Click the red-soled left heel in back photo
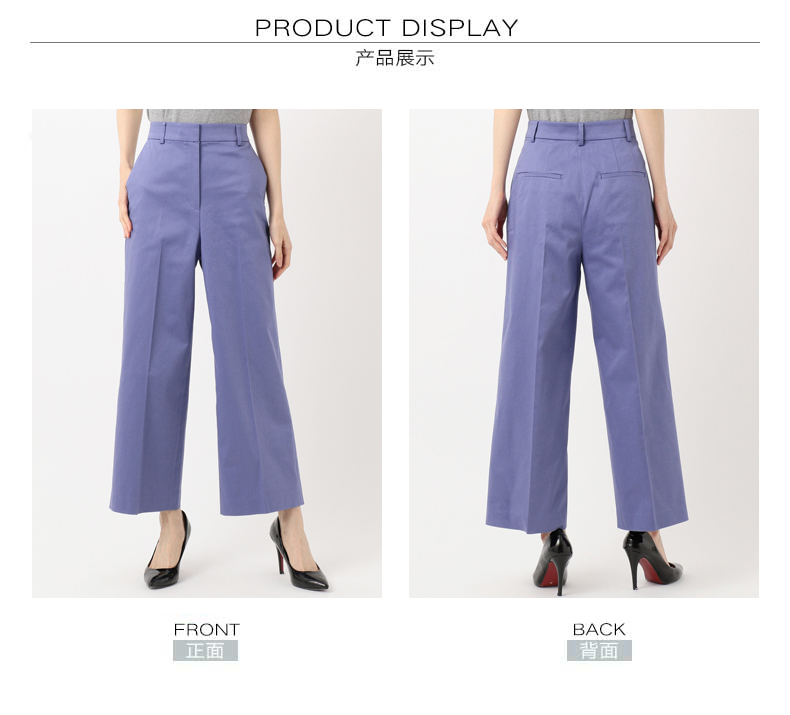This screenshot has height=715, width=790. (x=553, y=561)
